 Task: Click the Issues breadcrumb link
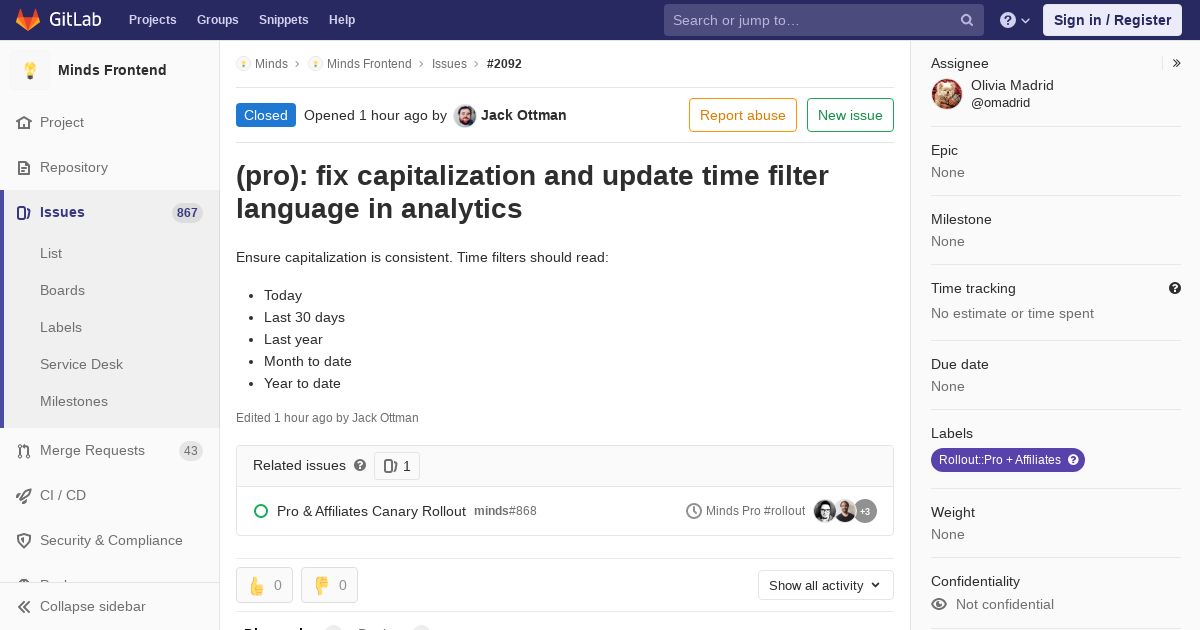click(449, 64)
